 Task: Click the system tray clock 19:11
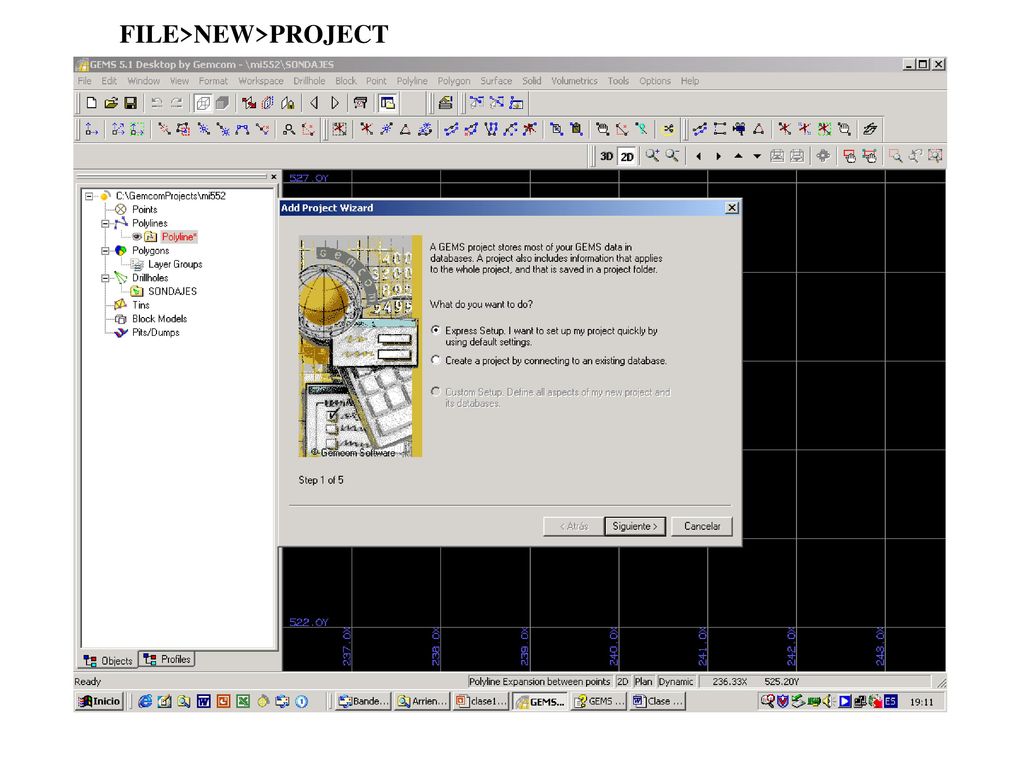click(x=921, y=702)
